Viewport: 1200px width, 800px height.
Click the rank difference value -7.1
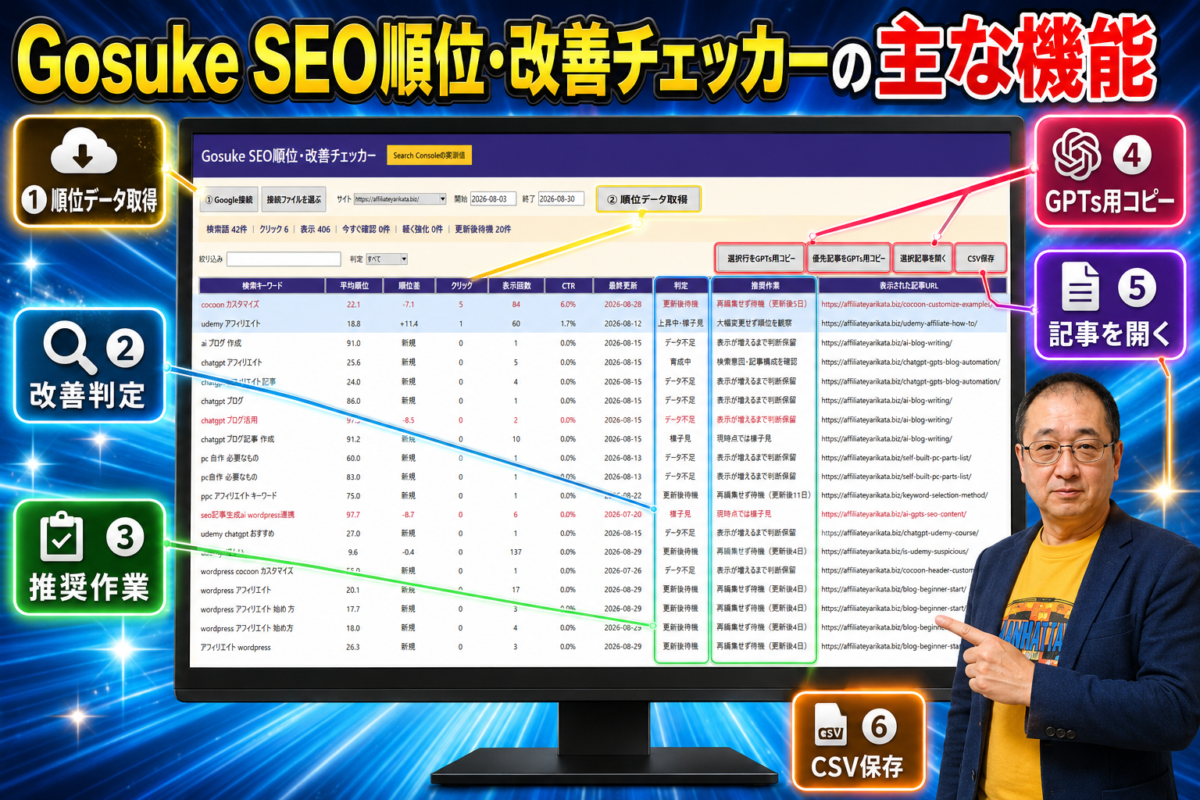408,304
